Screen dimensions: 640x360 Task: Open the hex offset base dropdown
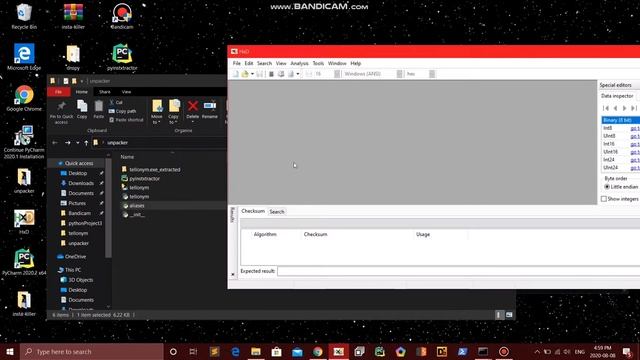pos(432,74)
